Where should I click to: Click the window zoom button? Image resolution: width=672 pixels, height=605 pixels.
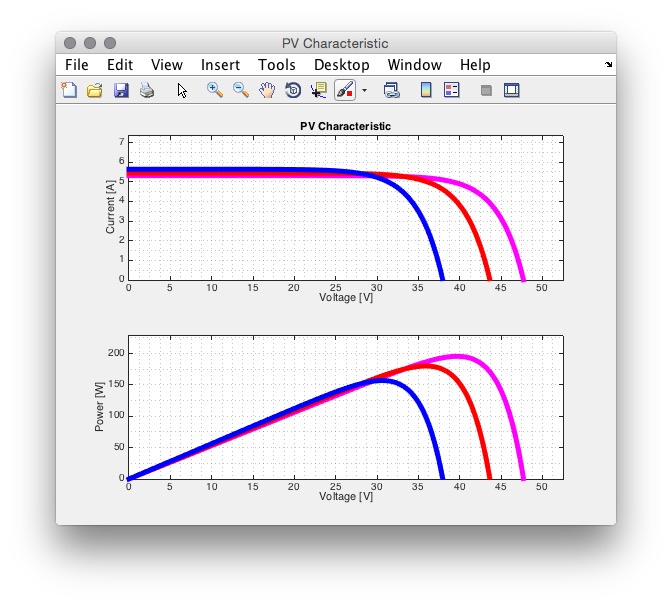110,43
